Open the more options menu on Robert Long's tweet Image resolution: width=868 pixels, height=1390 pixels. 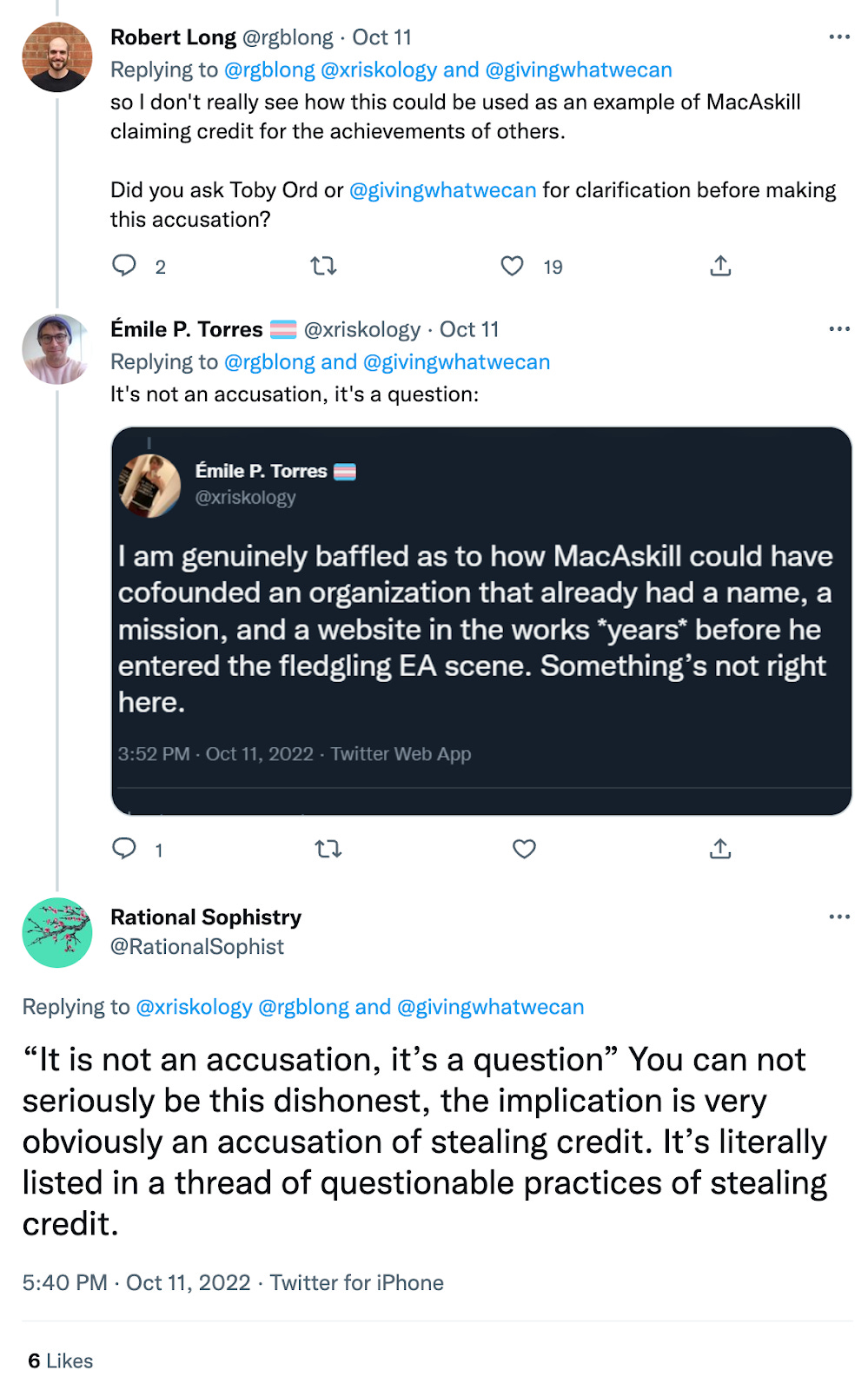point(839,36)
